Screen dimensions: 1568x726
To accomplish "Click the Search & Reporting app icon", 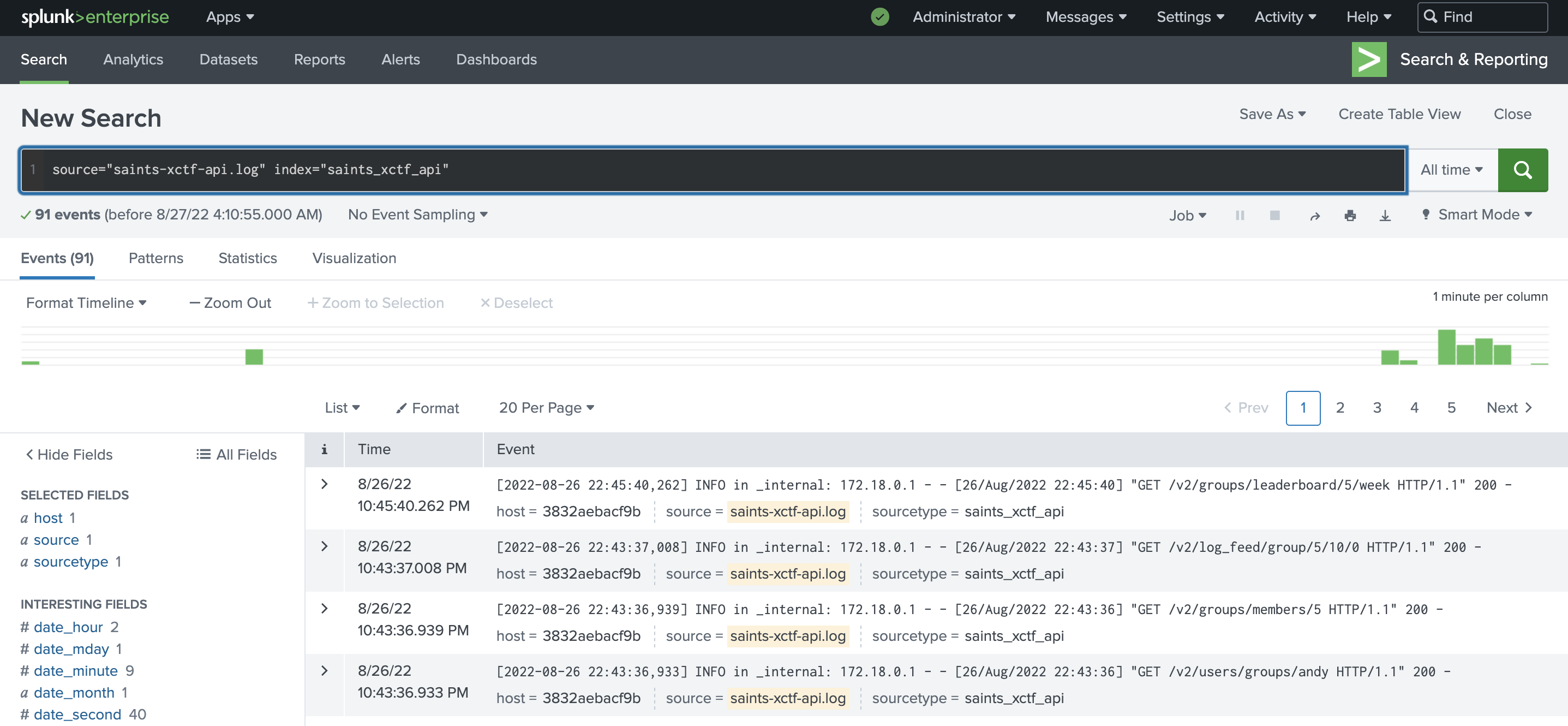I will click(x=1369, y=59).
